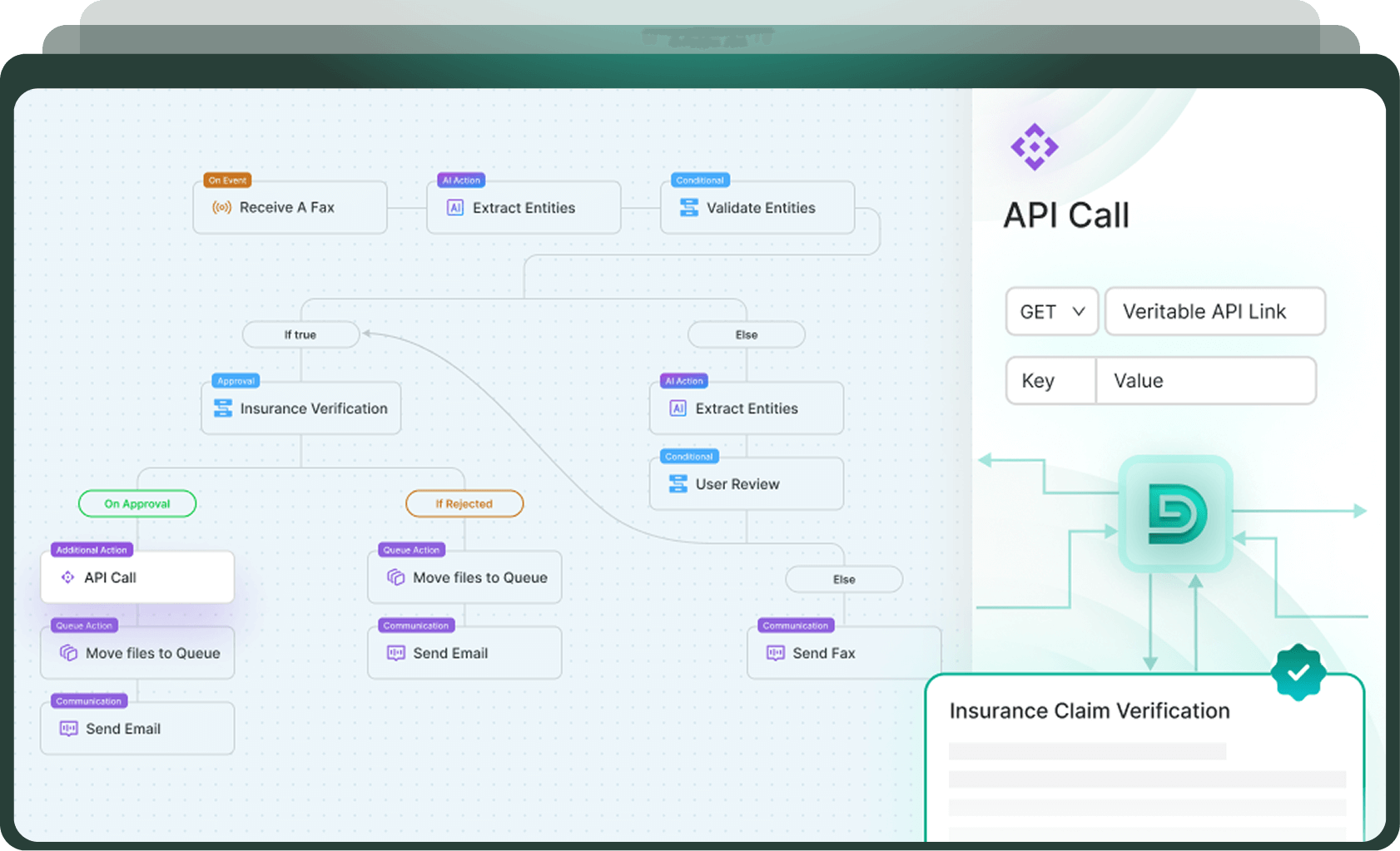Click Conditional tag above User Review
The image size is (1400, 851).
pos(689,456)
